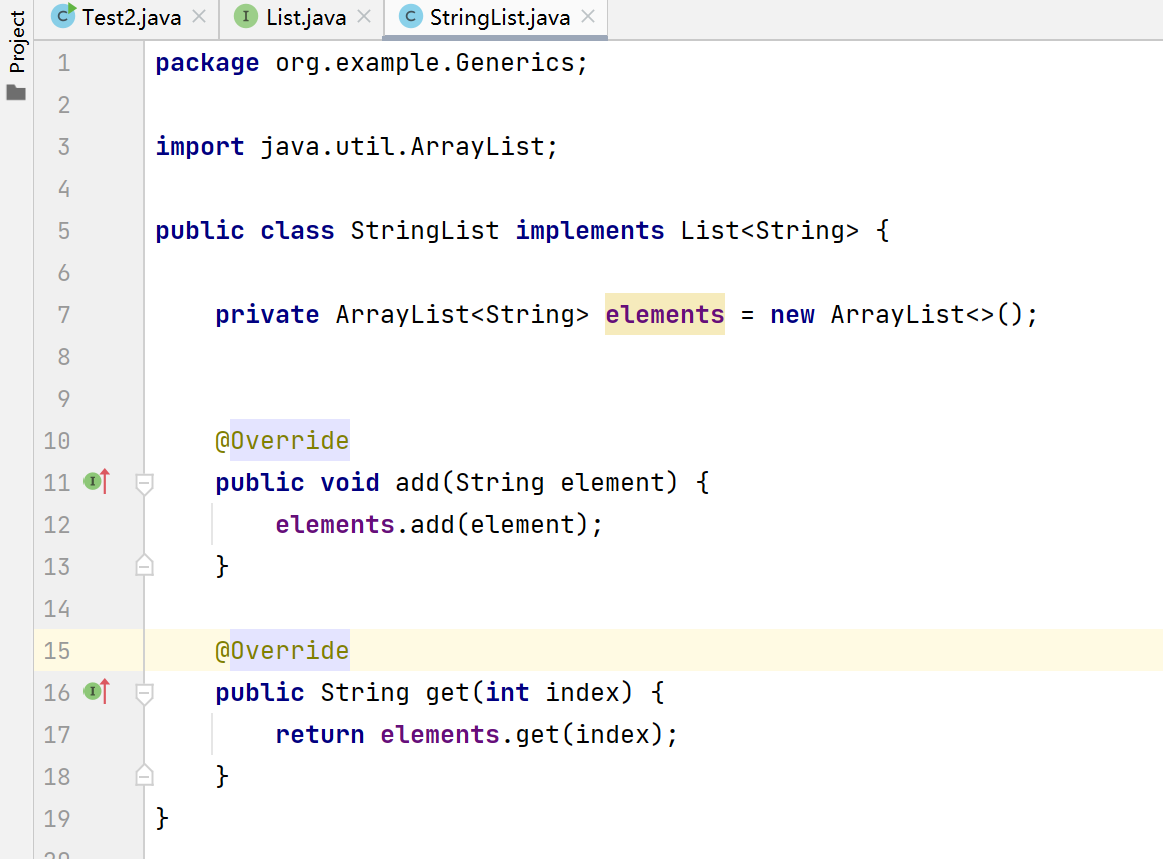Click List<String> in the class declaration
The height and width of the screenshot is (859, 1163).
click(x=769, y=231)
